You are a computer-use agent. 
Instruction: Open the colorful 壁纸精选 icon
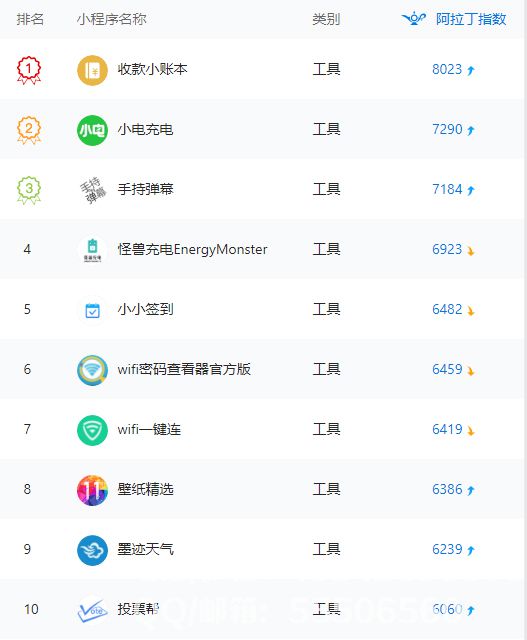[92, 490]
